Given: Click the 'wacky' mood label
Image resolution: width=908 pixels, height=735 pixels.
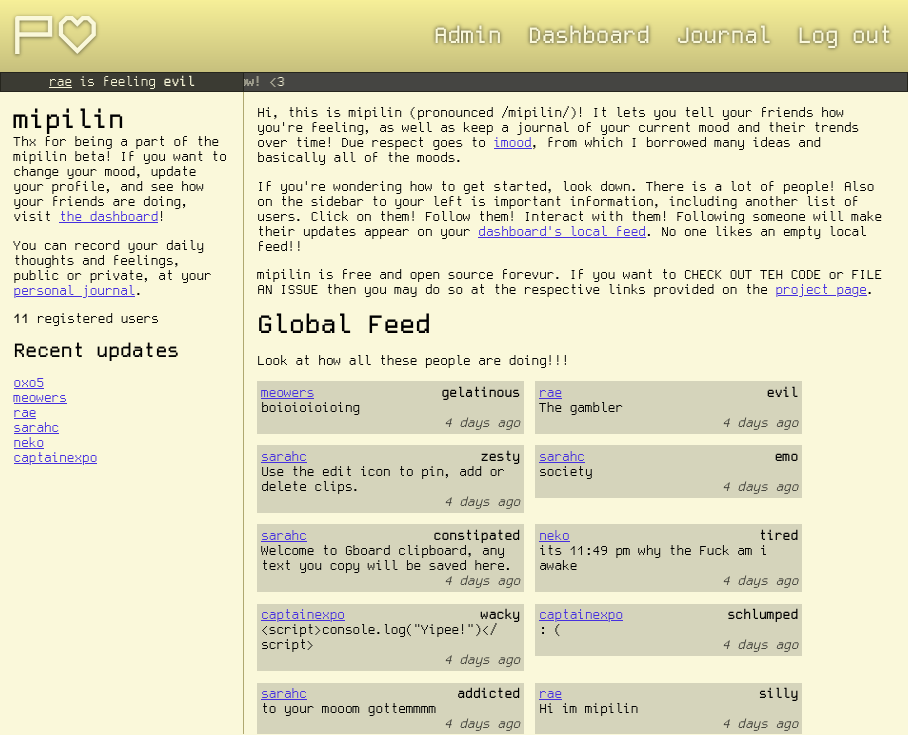Looking at the screenshot, I should click(x=500, y=615).
